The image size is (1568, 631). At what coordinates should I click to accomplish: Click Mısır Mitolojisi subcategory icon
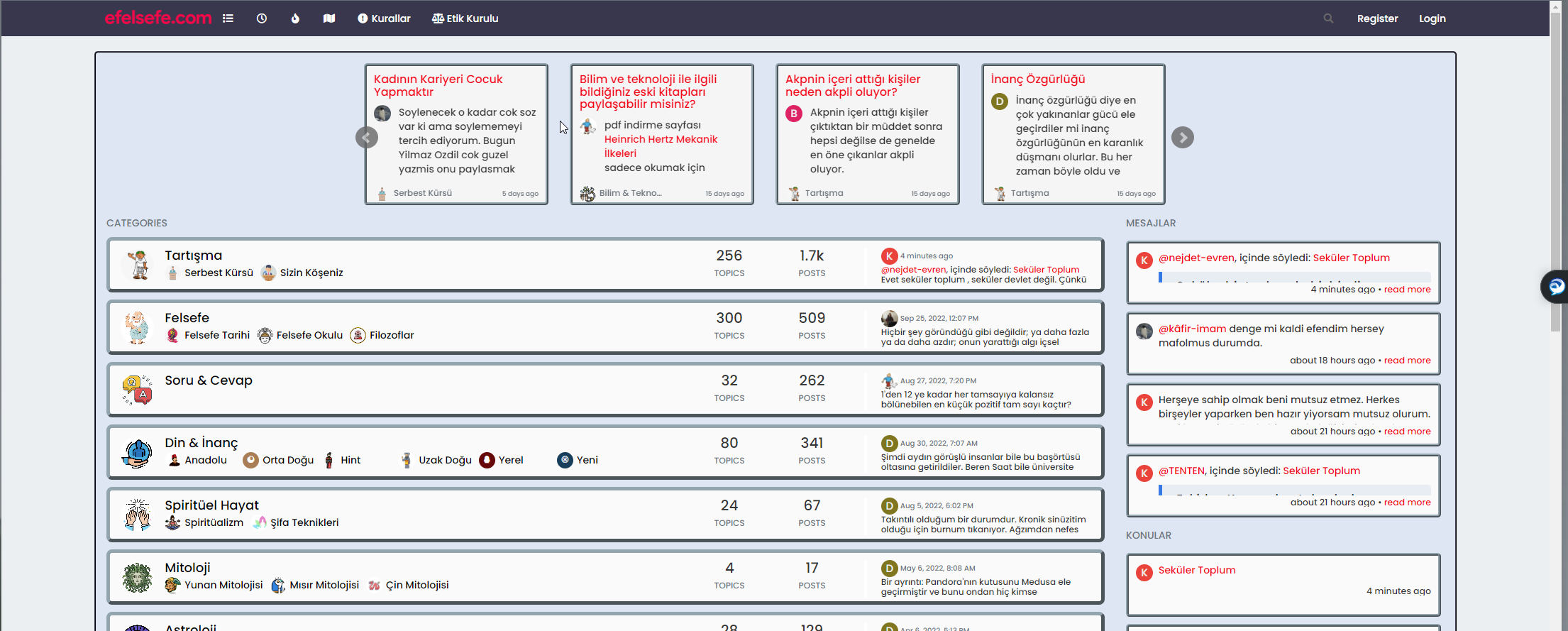point(278,586)
